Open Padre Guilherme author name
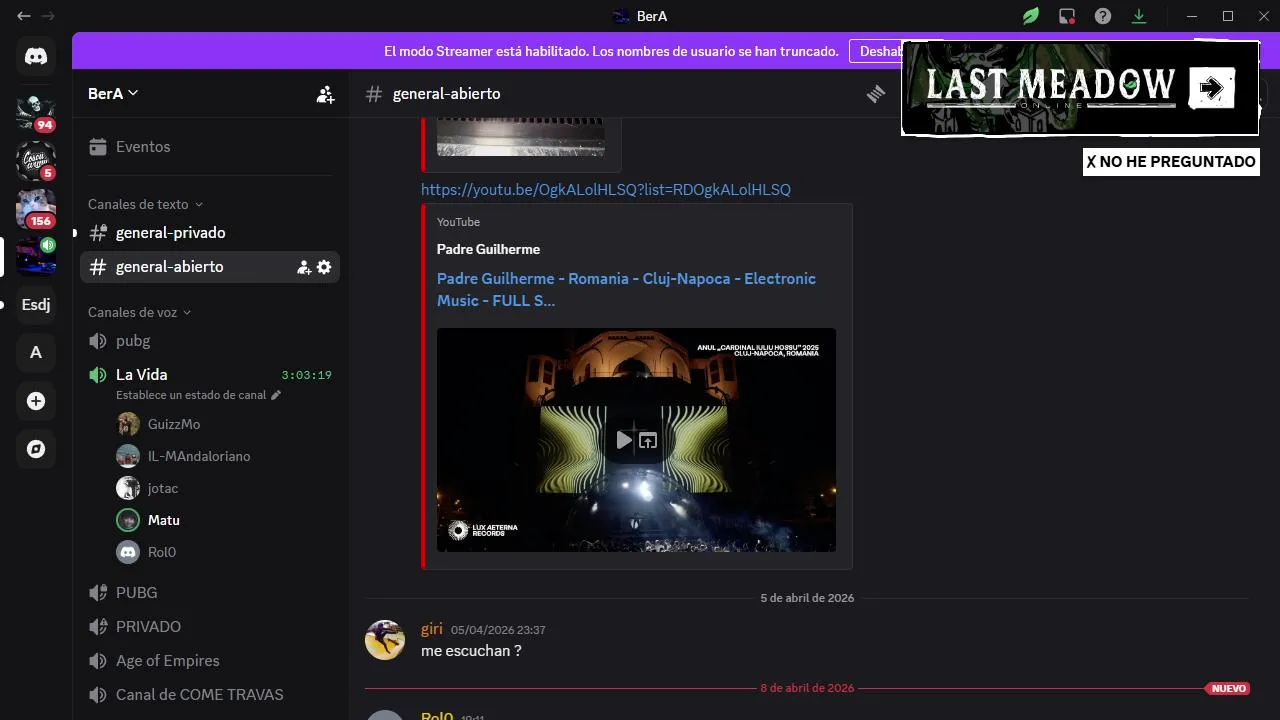The width and height of the screenshot is (1280, 720). point(488,249)
